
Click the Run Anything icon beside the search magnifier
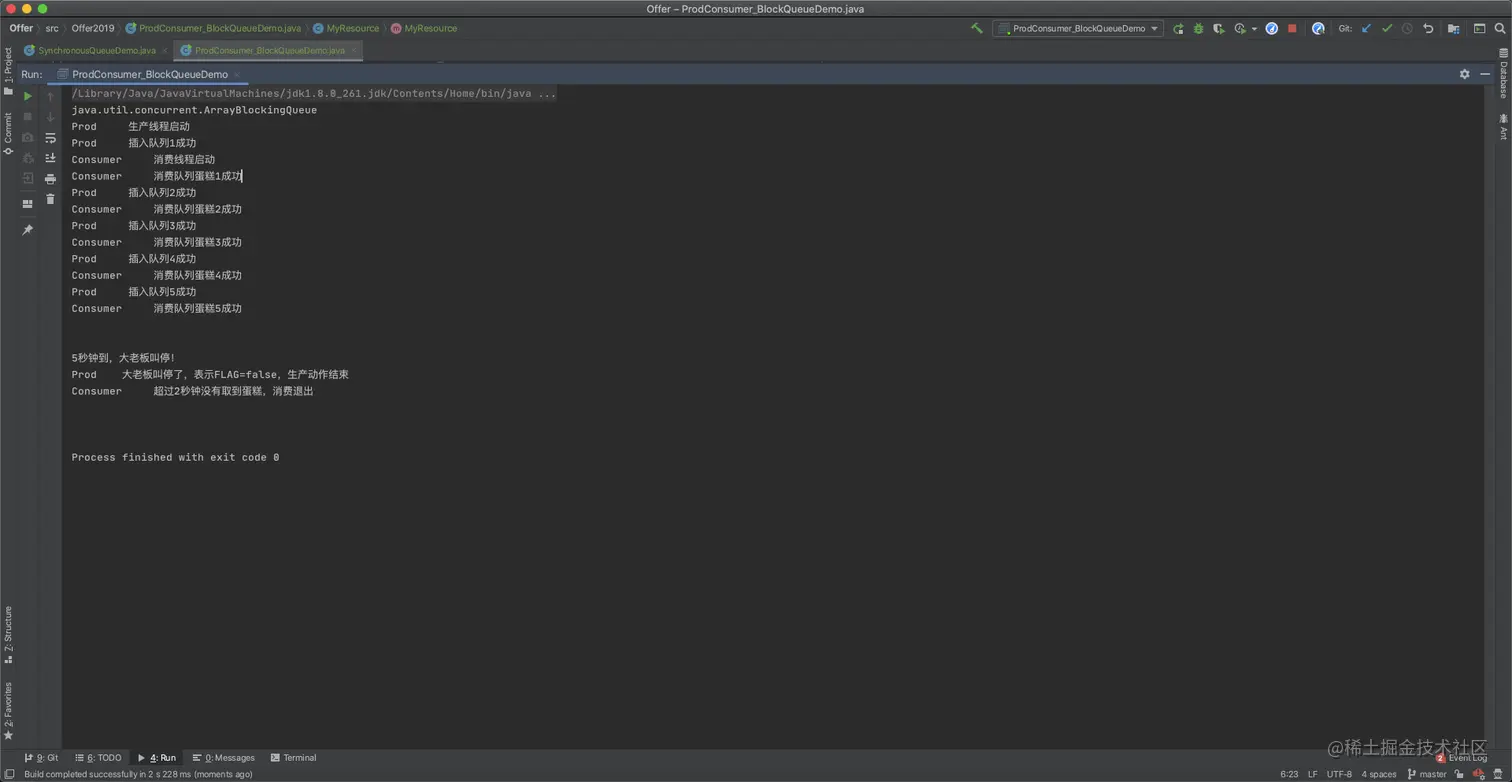pyautogui.click(x=1480, y=29)
